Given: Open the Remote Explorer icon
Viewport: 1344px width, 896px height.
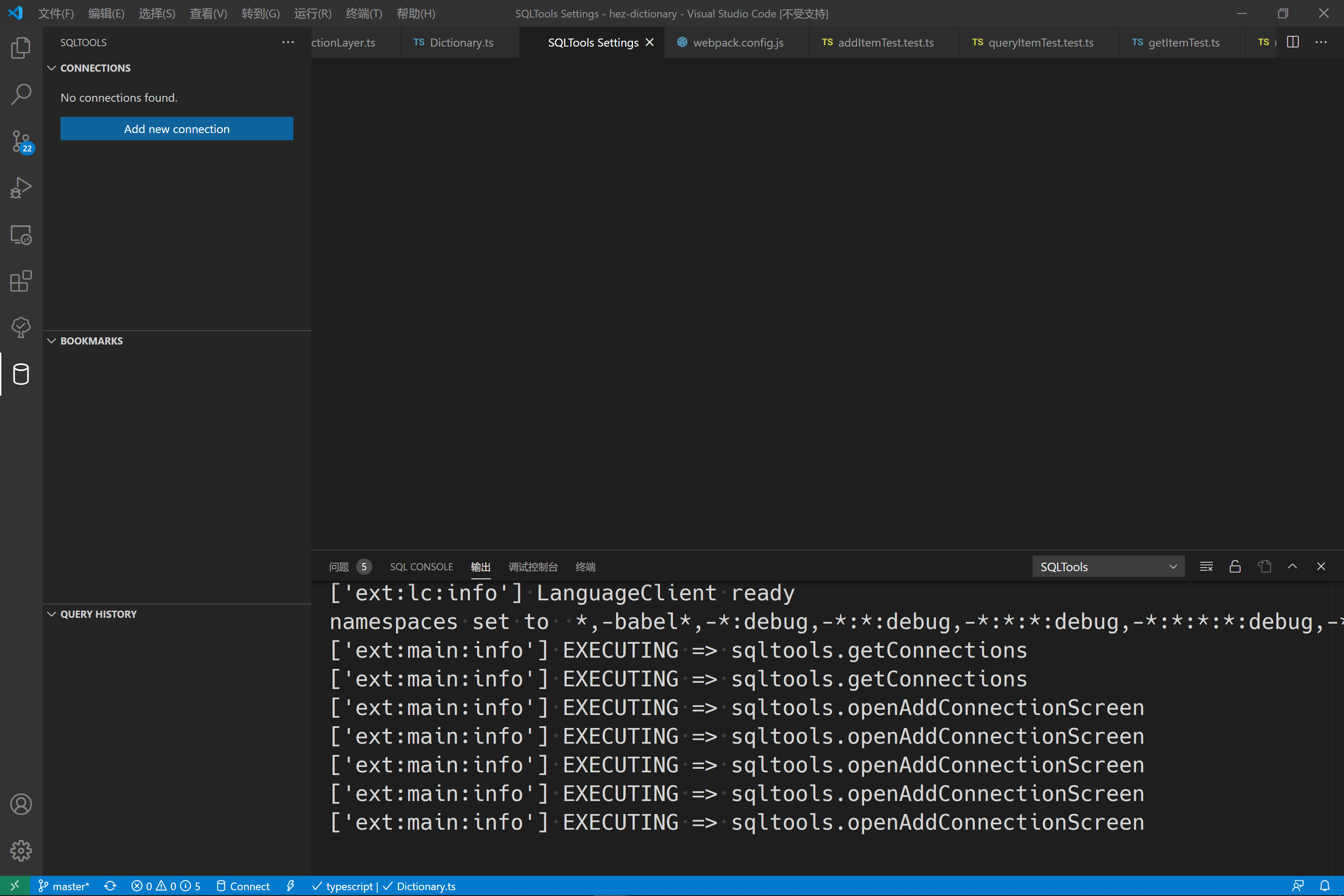Looking at the screenshot, I should coord(21,234).
